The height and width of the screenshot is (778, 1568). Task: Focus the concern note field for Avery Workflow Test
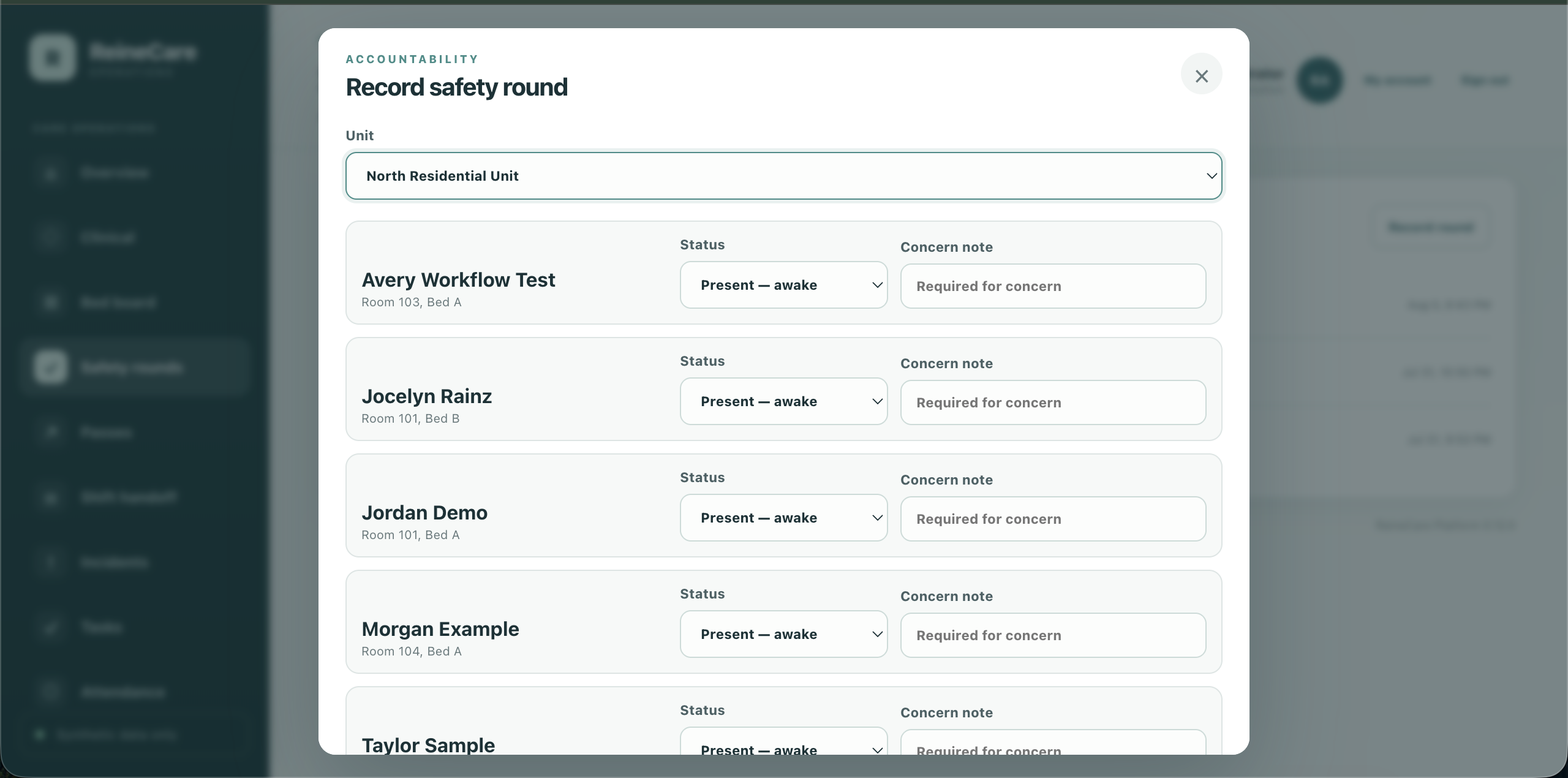[1053, 286]
